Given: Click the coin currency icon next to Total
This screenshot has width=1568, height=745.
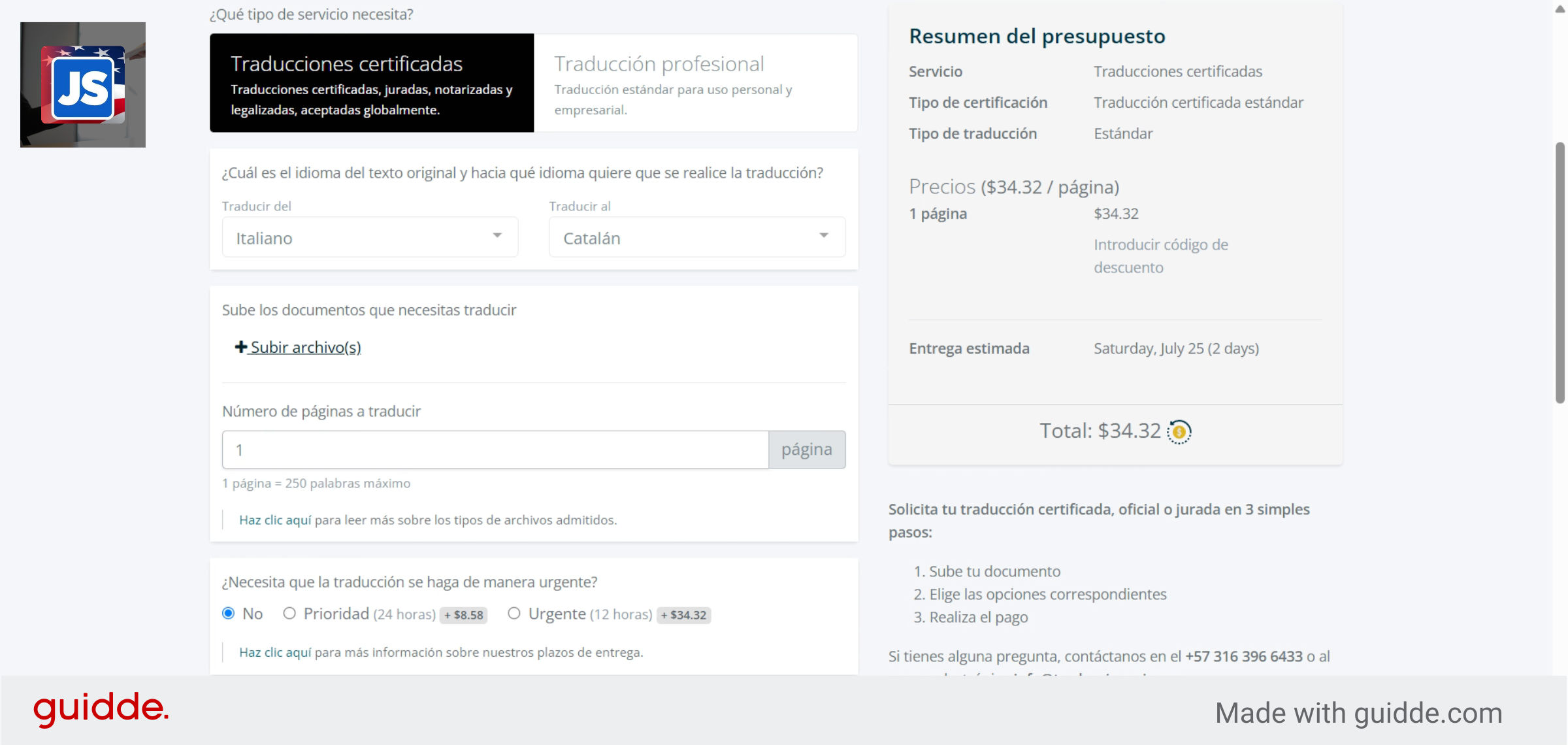Looking at the screenshot, I should coord(1179,431).
